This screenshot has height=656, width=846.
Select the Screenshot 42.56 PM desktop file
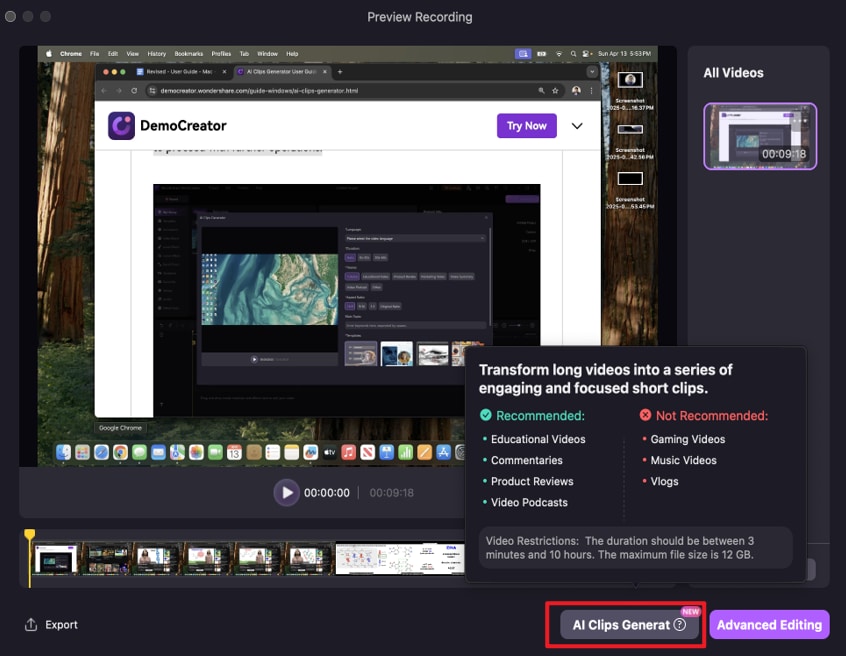630,141
